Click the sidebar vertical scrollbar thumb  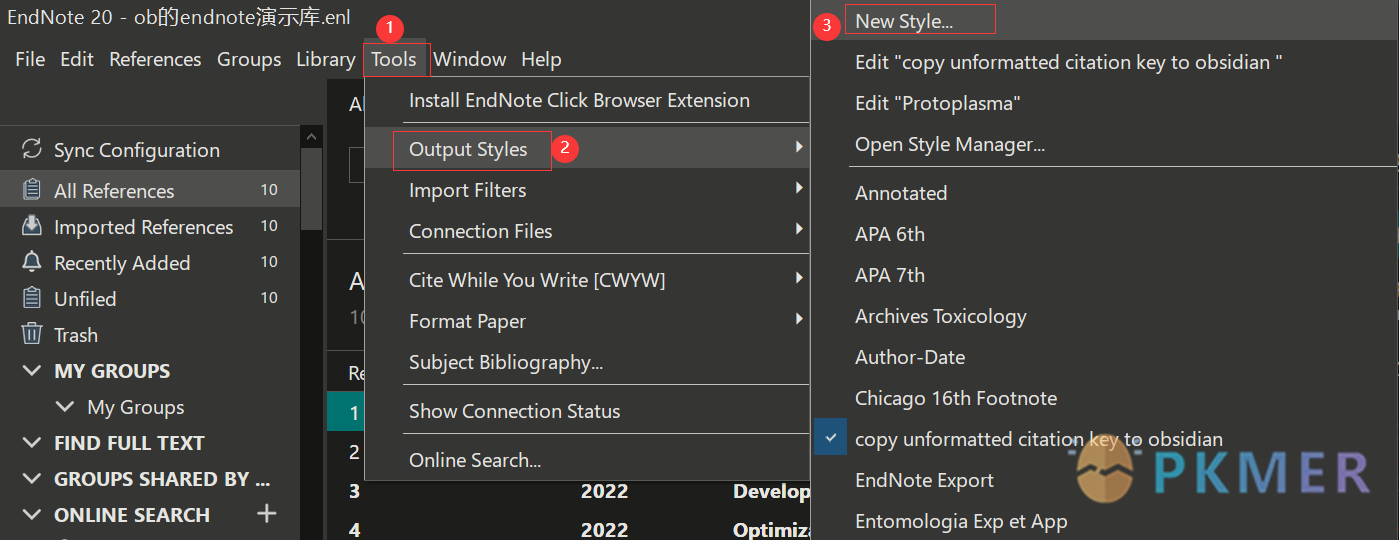point(312,189)
